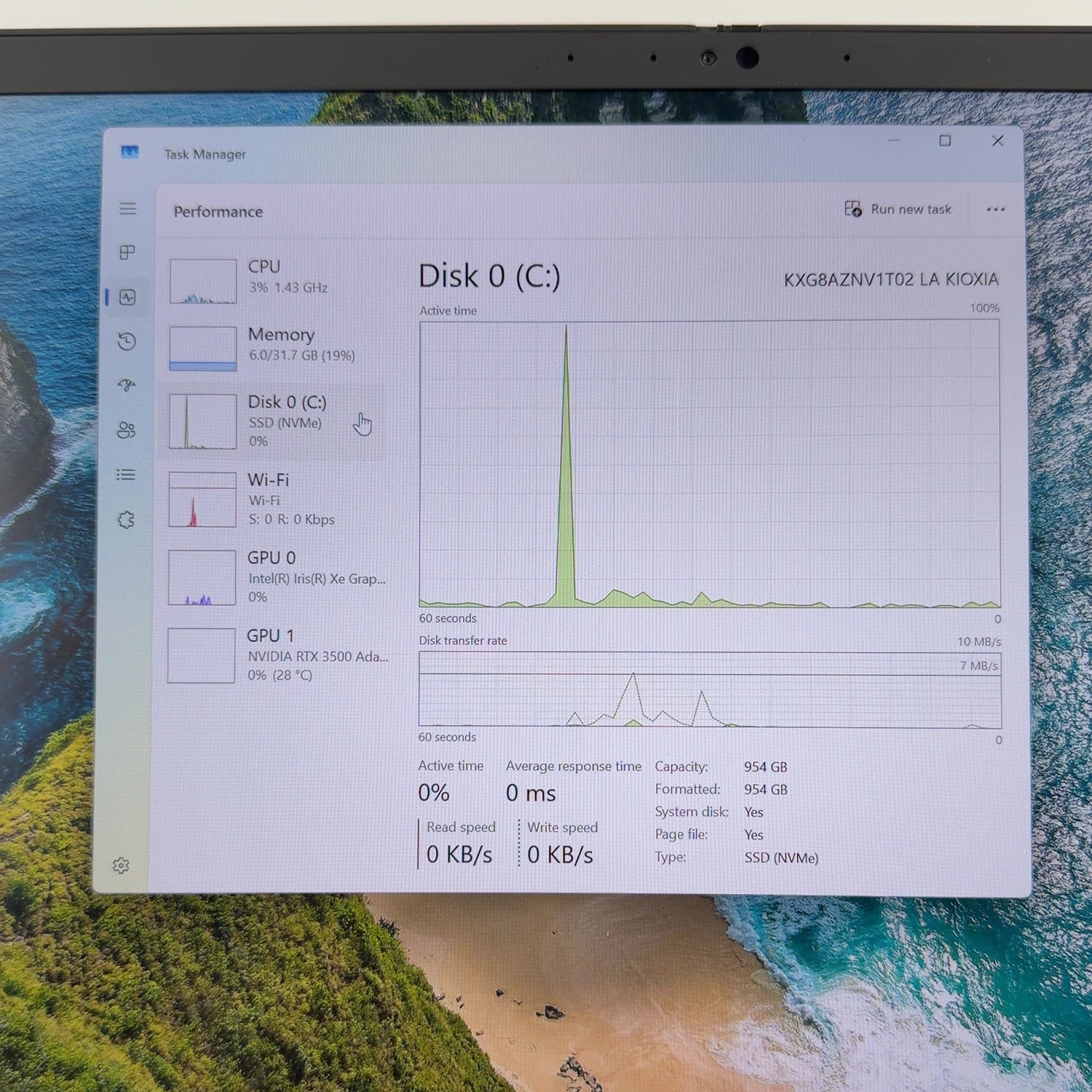1092x1092 pixels.
Task: Open Task Manager settings gear
Action: pos(121,866)
